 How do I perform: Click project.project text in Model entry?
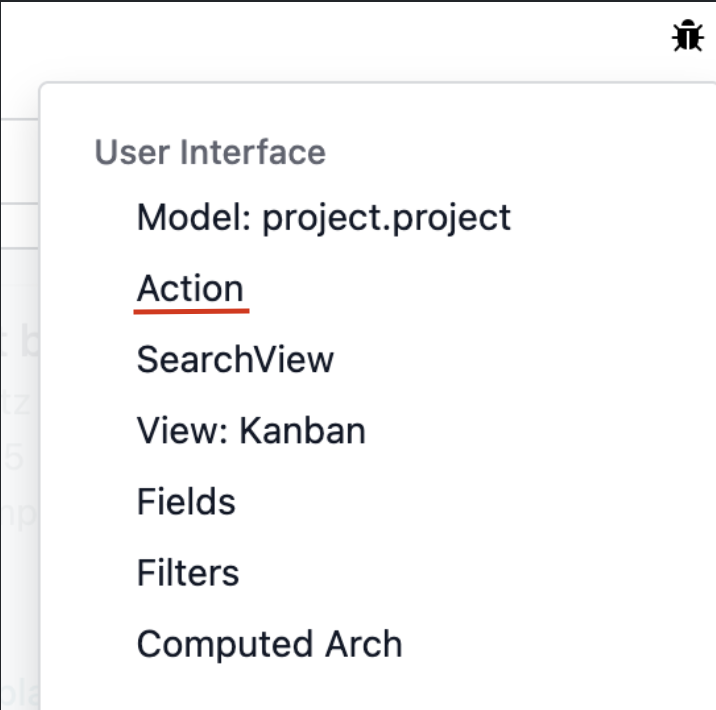click(387, 217)
